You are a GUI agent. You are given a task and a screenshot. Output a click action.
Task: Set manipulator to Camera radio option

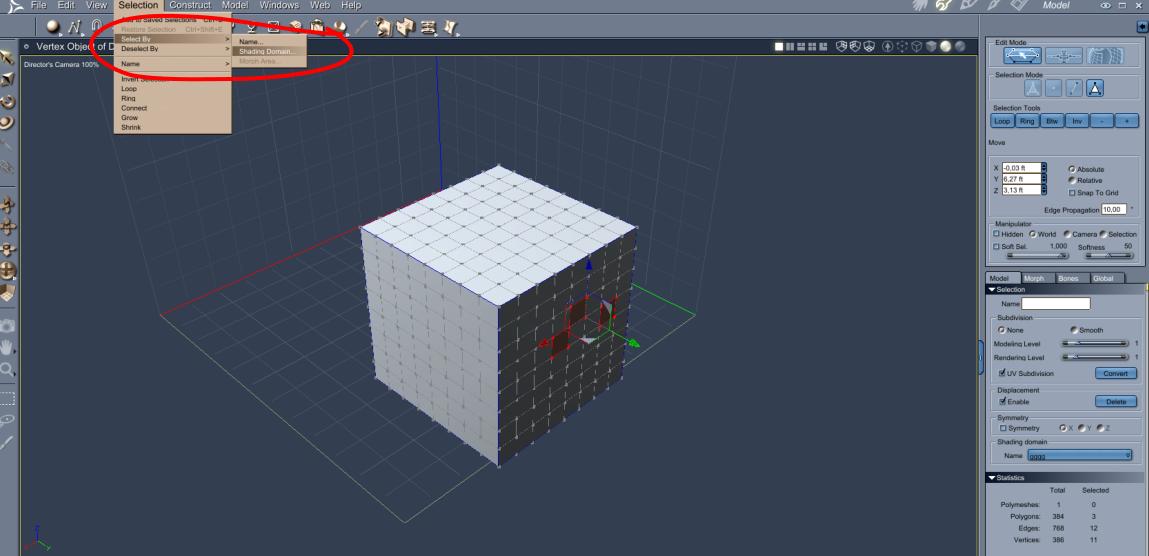tap(1067, 234)
